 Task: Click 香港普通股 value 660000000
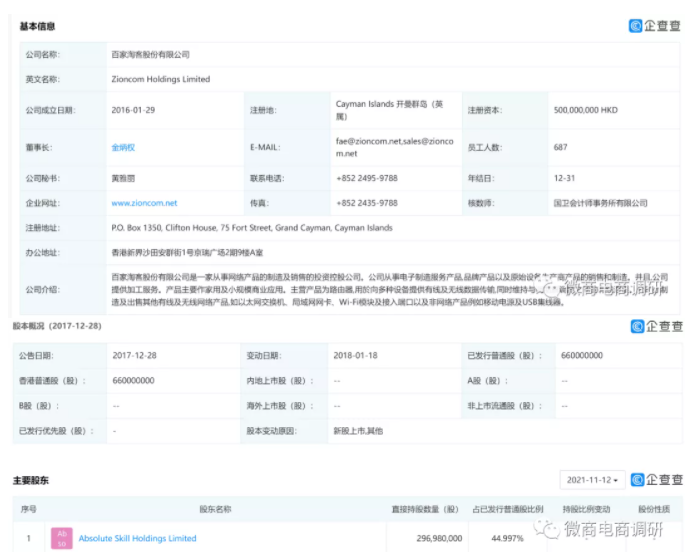click(x=133, y=380)
